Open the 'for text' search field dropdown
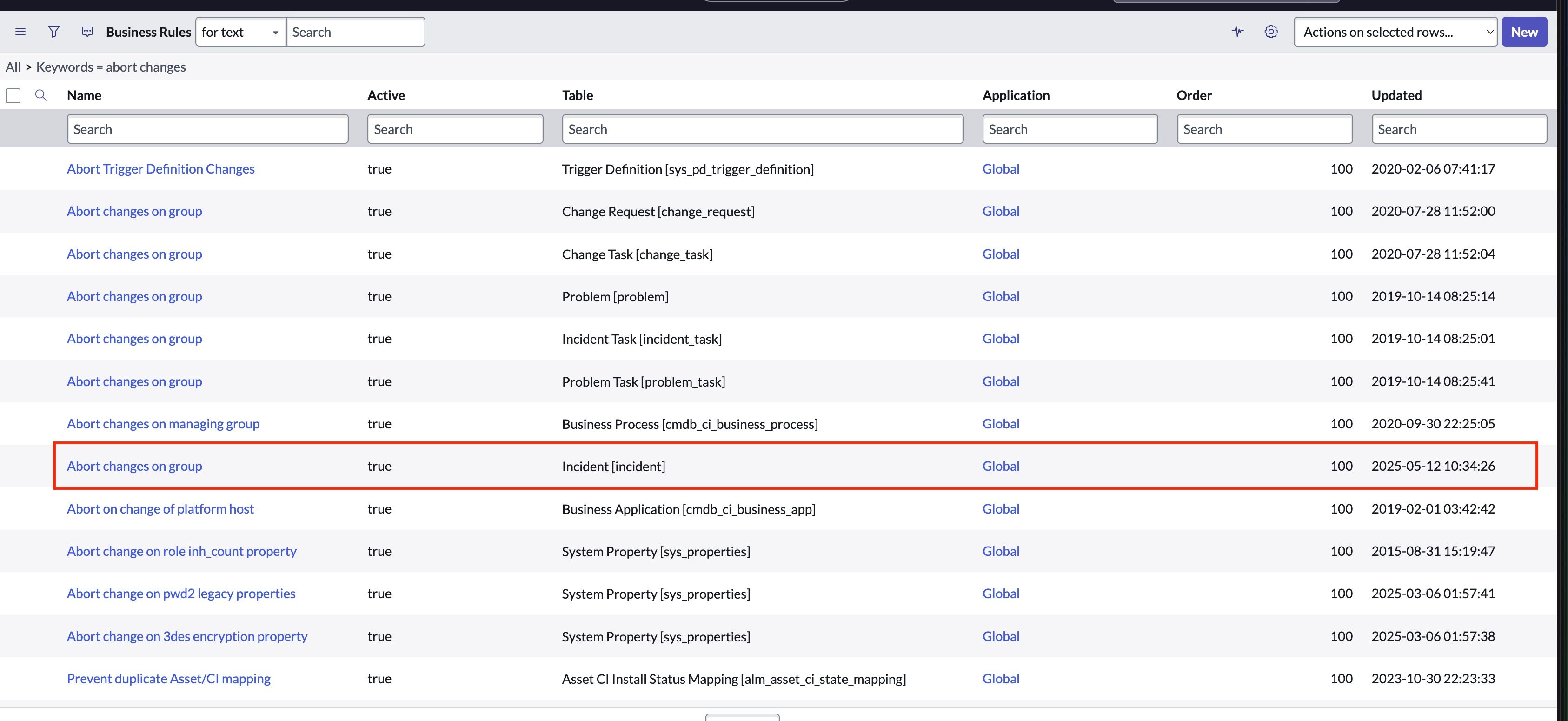Viewport: 1568px width, 721px height. [x=240, y=32]
